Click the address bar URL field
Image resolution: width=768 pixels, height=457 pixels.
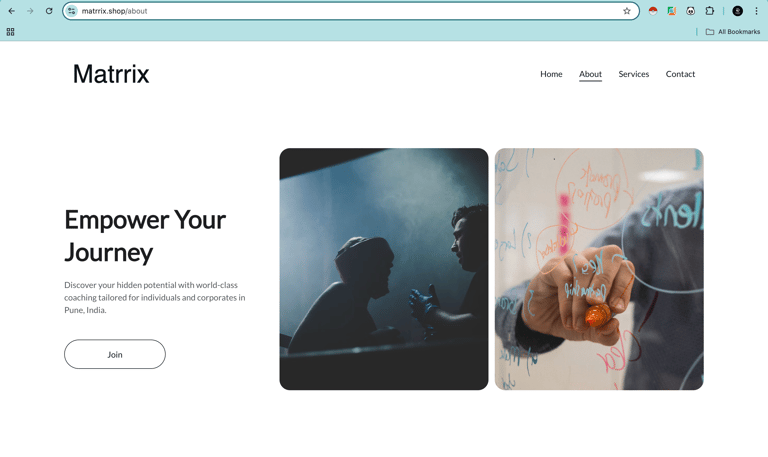[348, 11]
